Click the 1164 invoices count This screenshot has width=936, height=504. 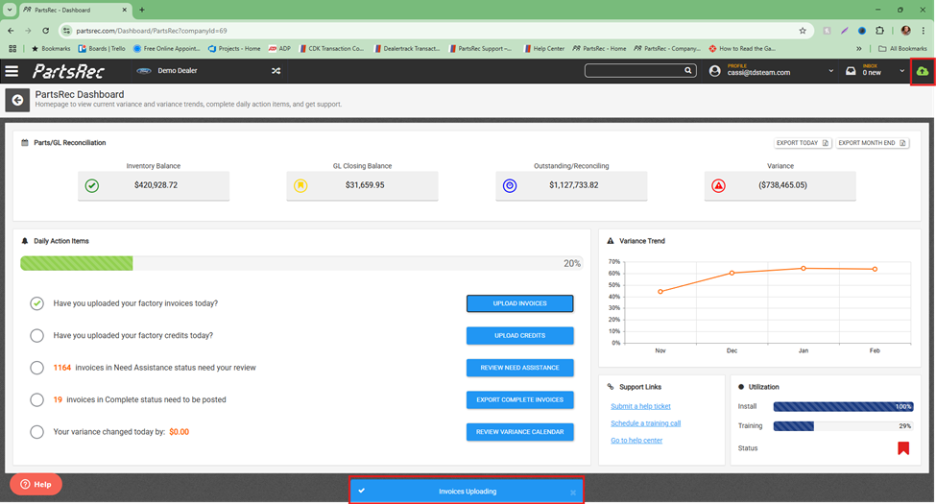point(62,368)
